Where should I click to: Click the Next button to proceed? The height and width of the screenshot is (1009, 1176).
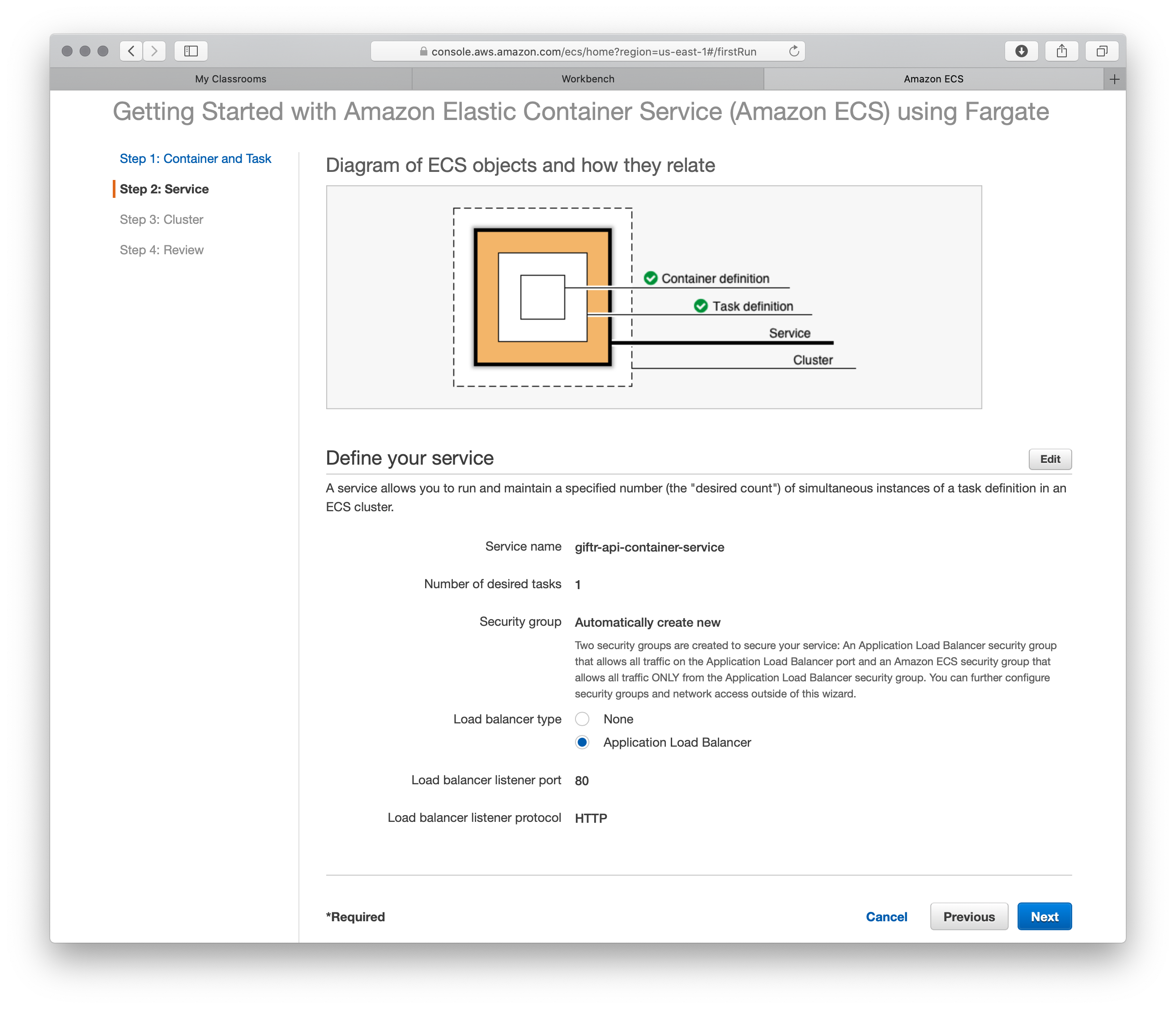[x=1044, y=916]
